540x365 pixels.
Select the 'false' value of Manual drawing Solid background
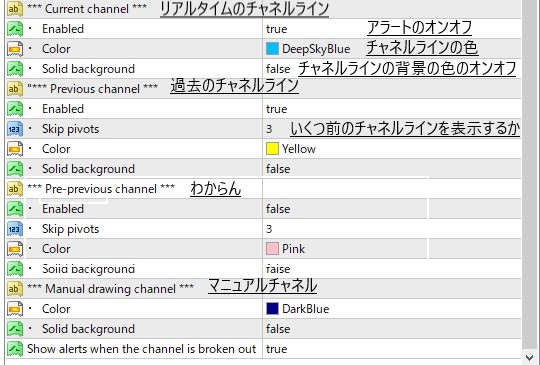click(x=278, y=329)
